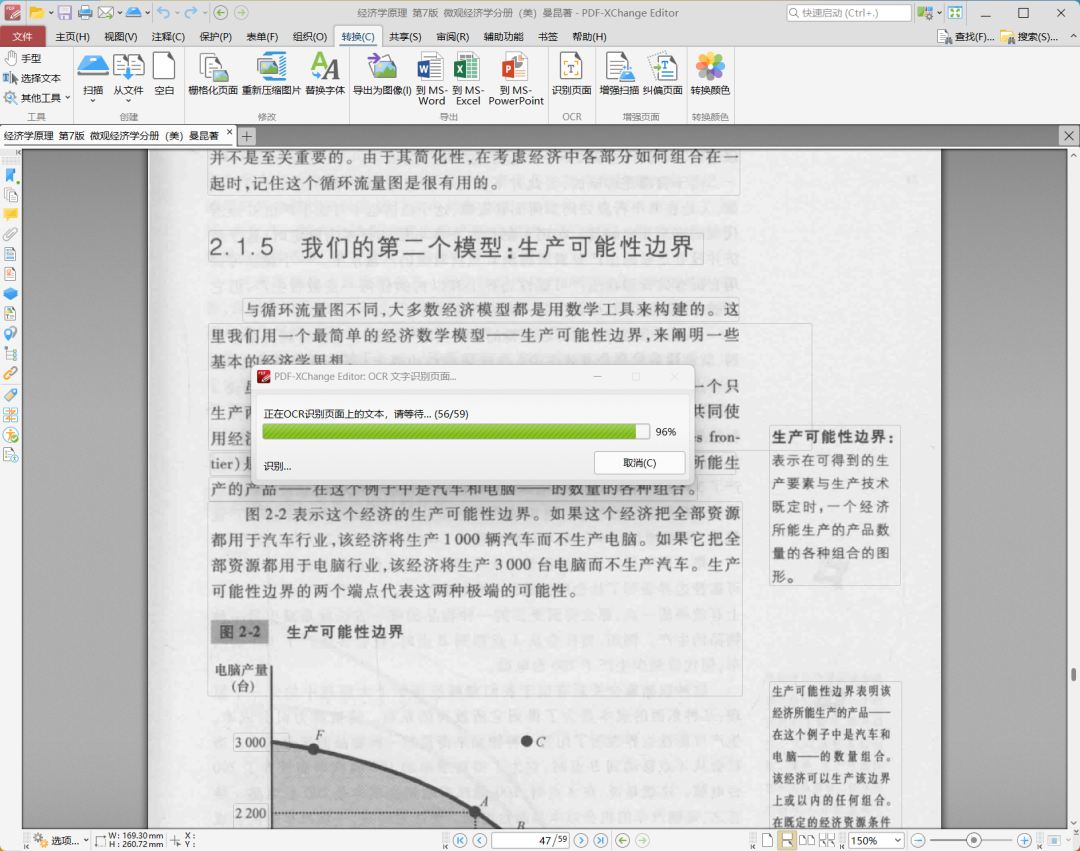The width and height of the screenshot is (1080, 851).
Task: Click the 识别页面 OCR icon
Action: pos(571,75)
